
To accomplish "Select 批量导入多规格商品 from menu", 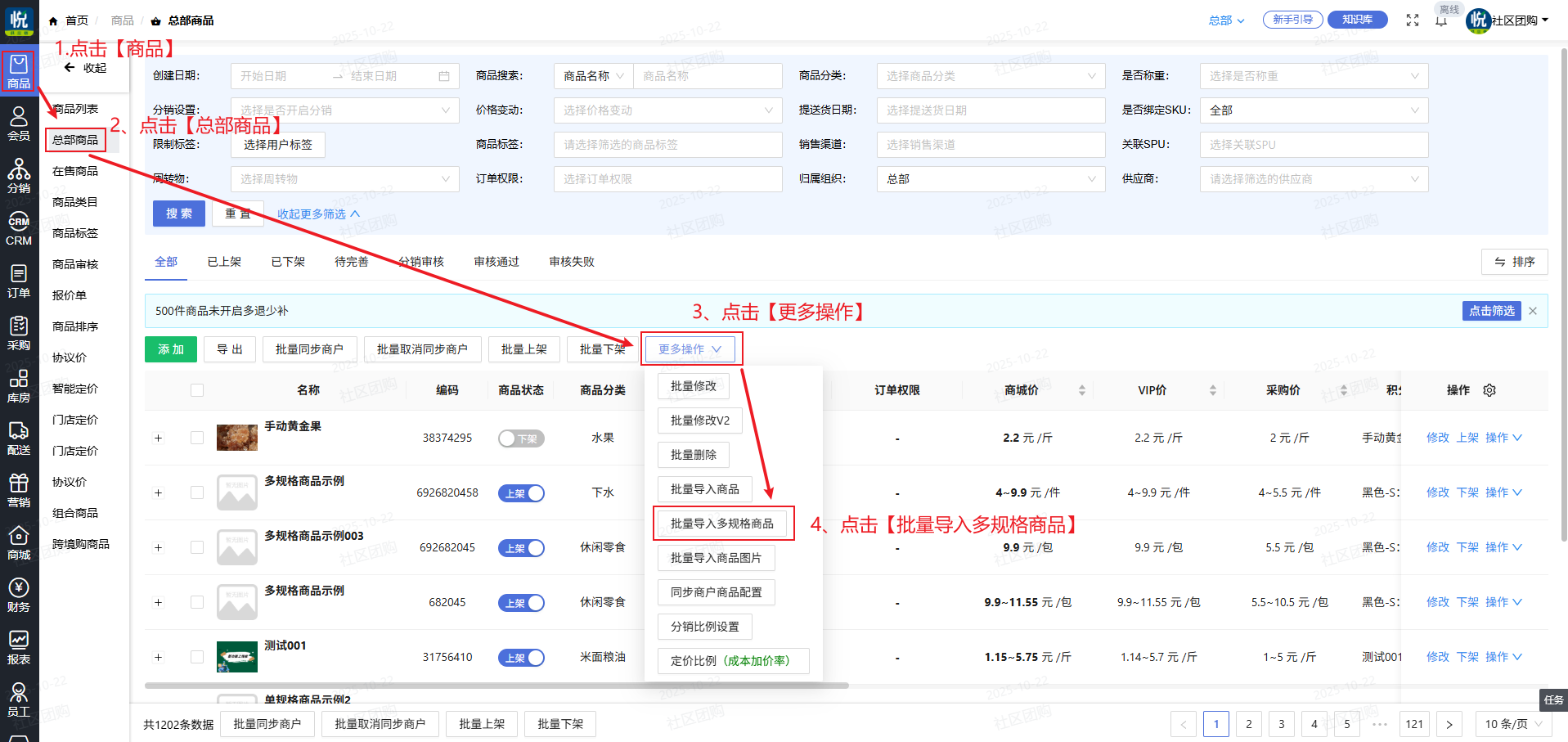I will pyautogui.click(x=722, y=524).
